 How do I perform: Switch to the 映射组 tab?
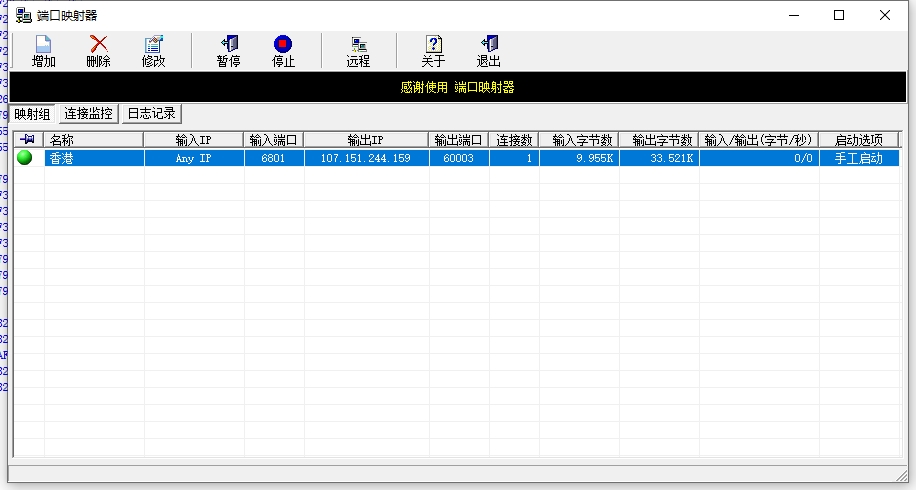32,114
